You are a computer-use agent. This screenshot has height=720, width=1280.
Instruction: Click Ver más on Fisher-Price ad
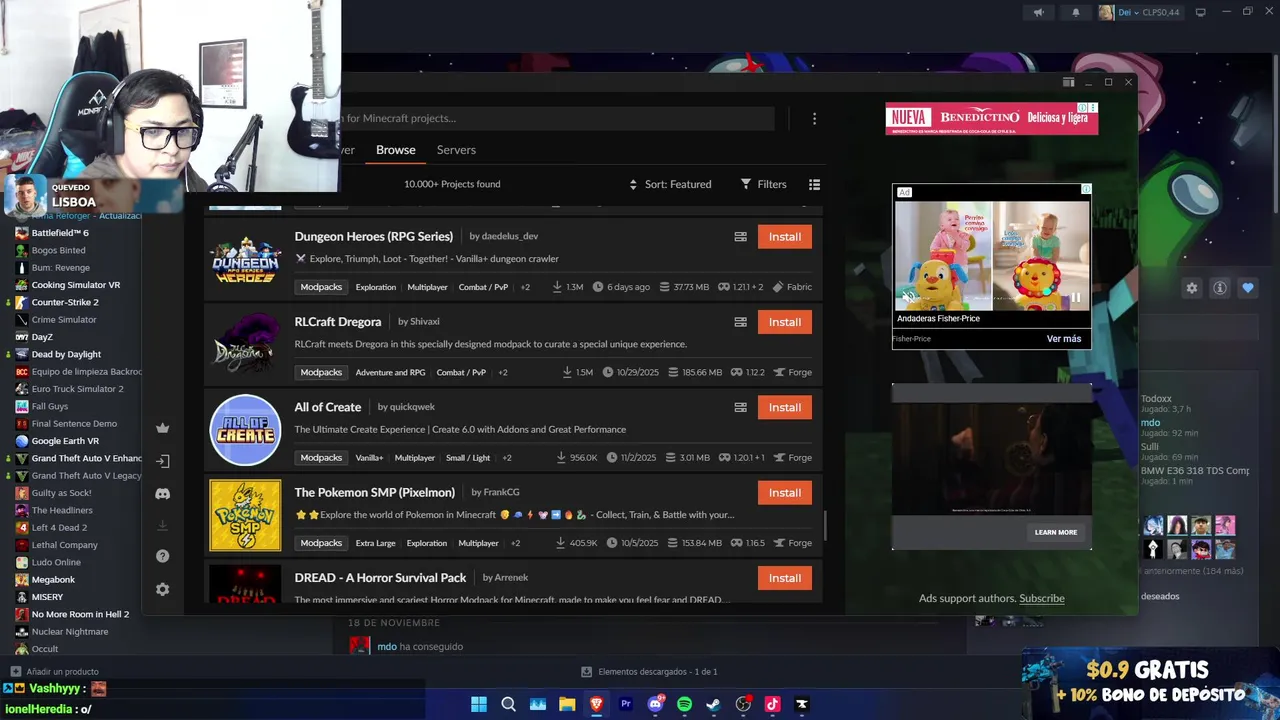tap(1064, 339)
